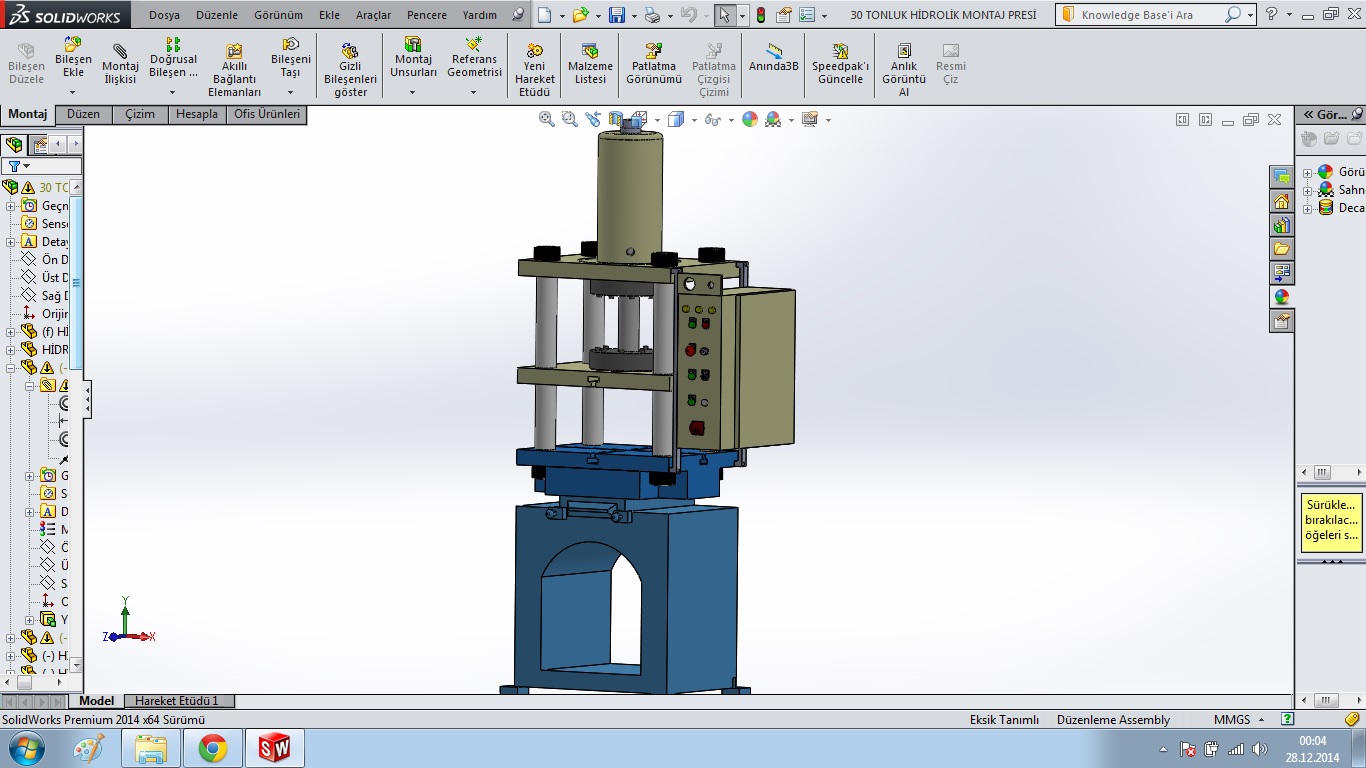Click the Ekle menu
This screenshot has width=1366, height=768.
[329, 15]
